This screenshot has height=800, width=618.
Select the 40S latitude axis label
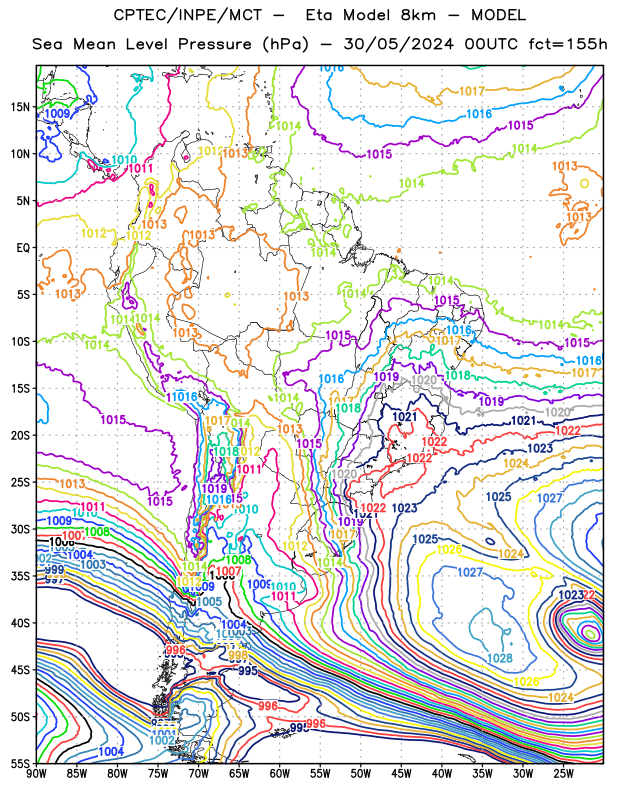point(19,623)
